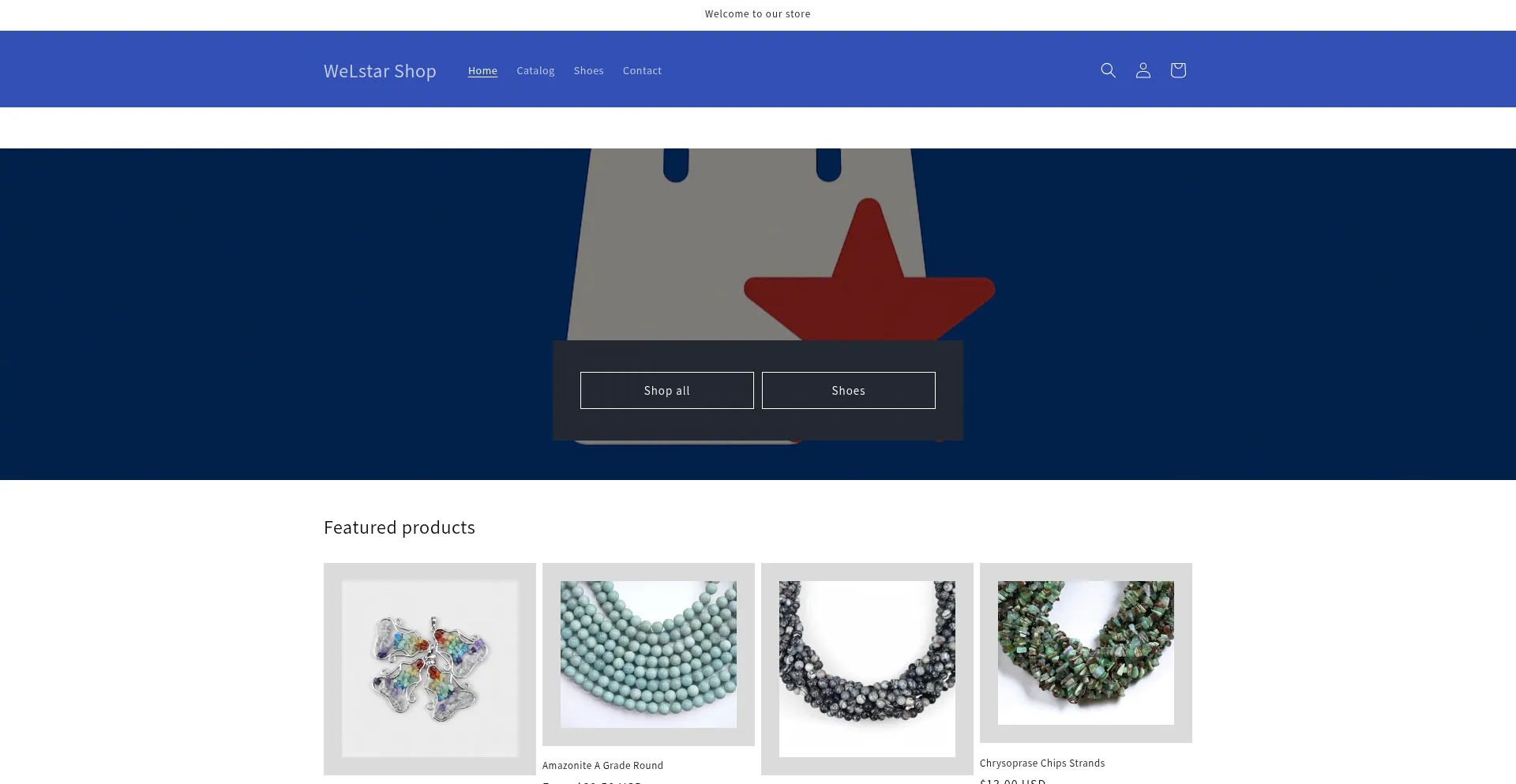Screen dimensions: 1516x784
Task: Click the account login icon
Action: (x=1143, y=70)
